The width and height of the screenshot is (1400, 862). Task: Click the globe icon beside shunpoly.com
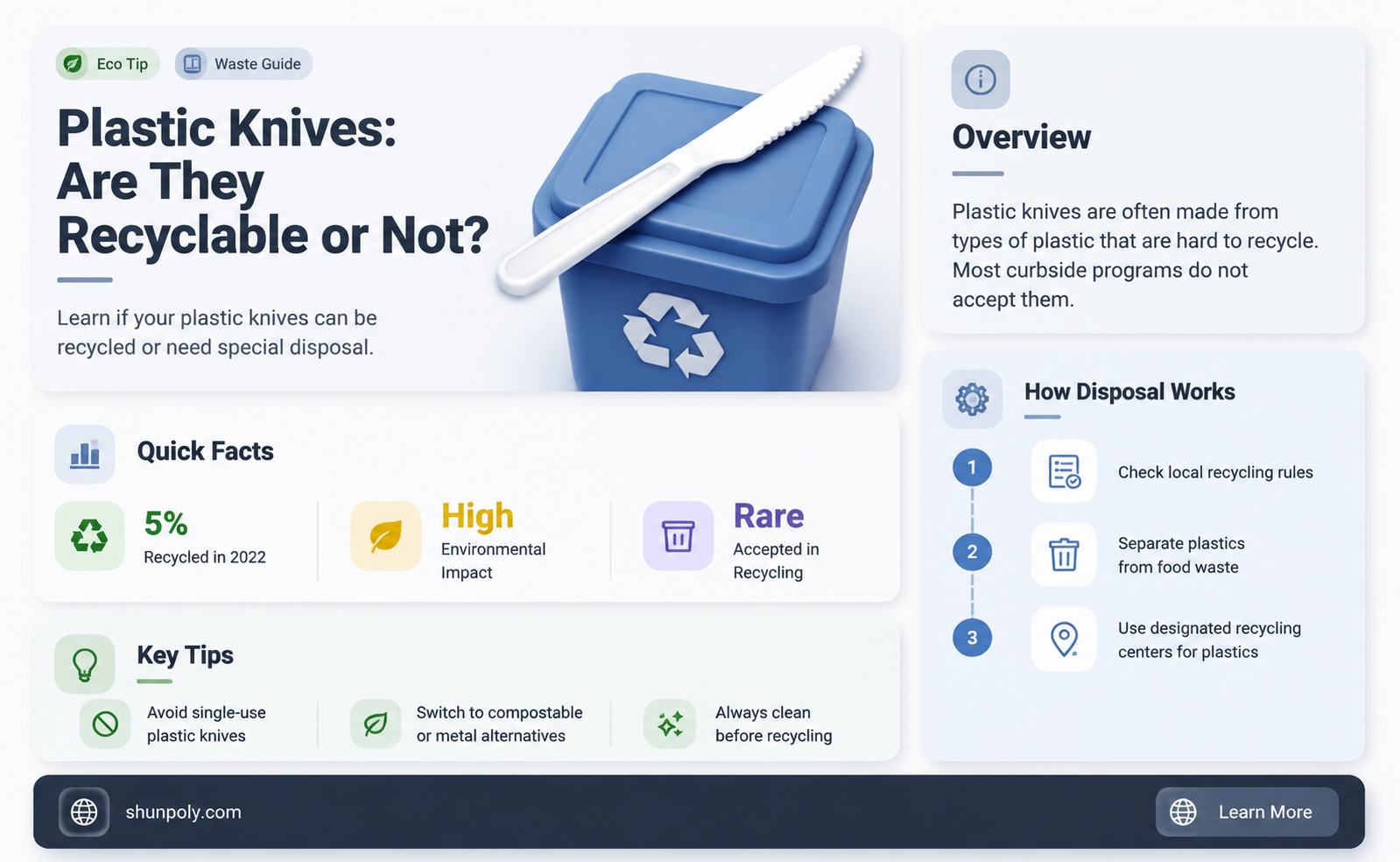pos(84,812)
